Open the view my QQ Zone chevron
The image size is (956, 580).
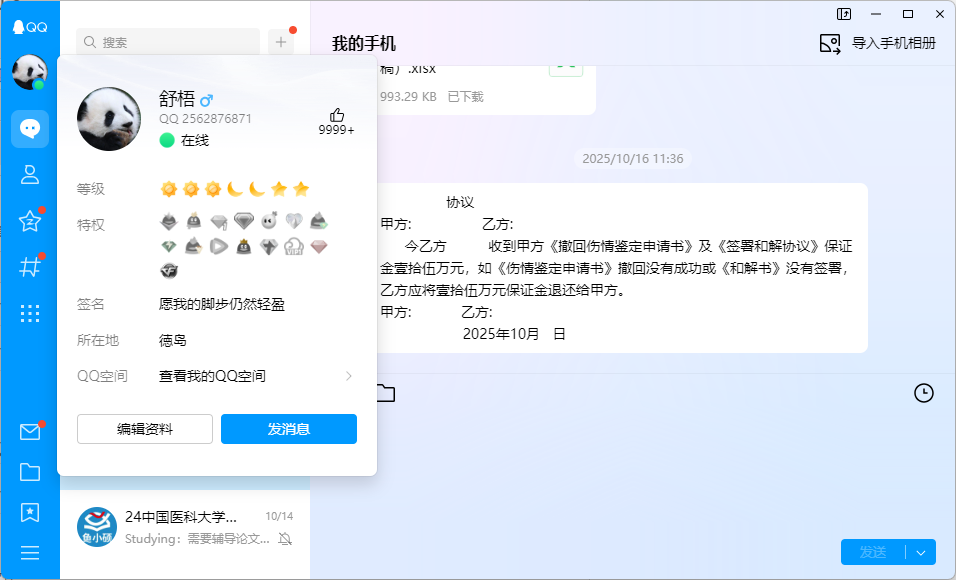348,376
